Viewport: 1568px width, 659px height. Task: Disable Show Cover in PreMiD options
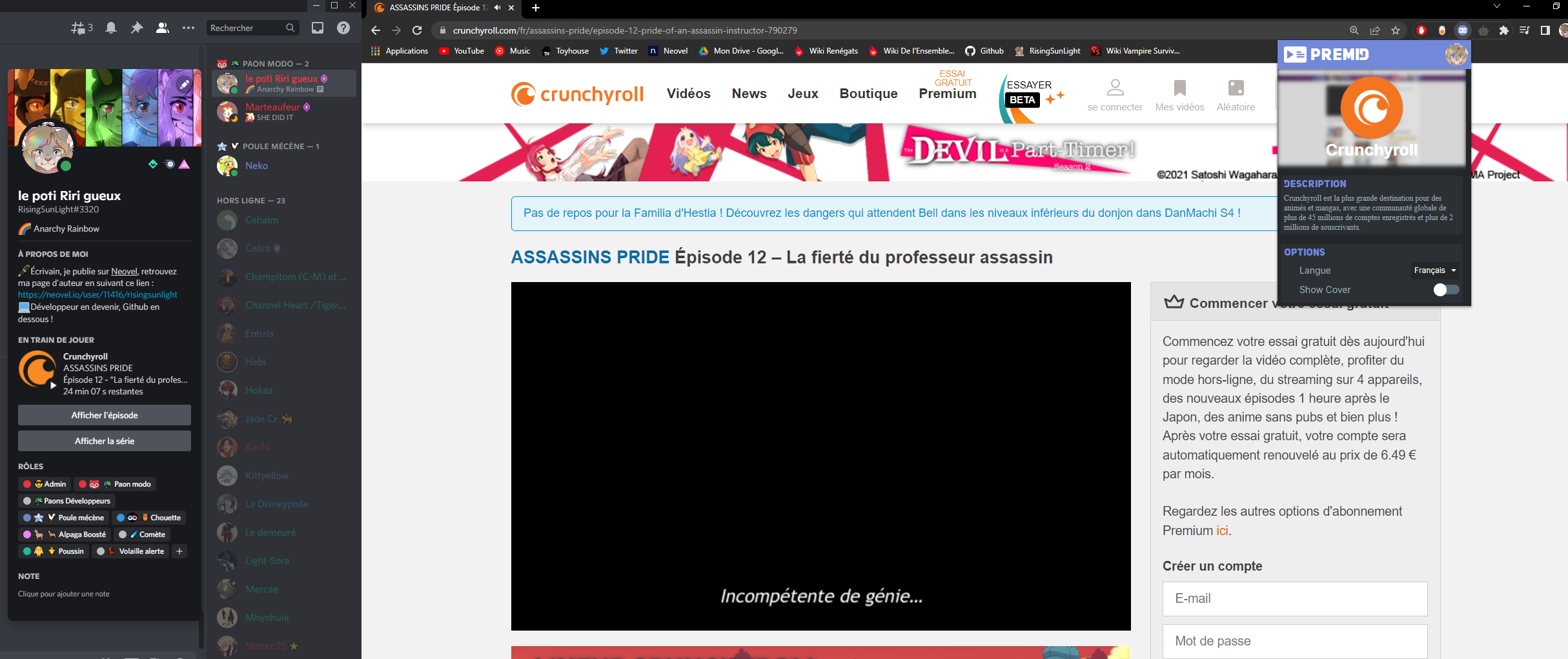[1446, 289]
